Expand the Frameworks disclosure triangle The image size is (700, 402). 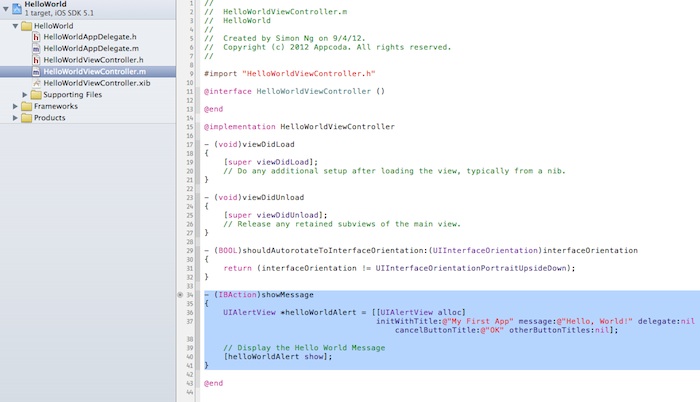pos(13,106)
